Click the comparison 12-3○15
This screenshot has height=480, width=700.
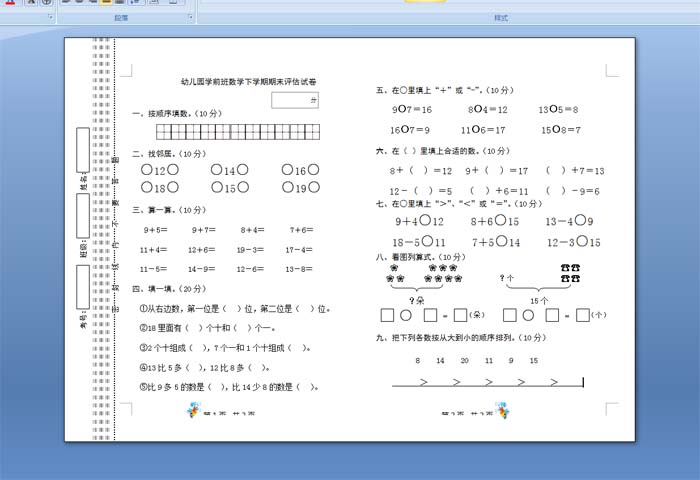574,242
